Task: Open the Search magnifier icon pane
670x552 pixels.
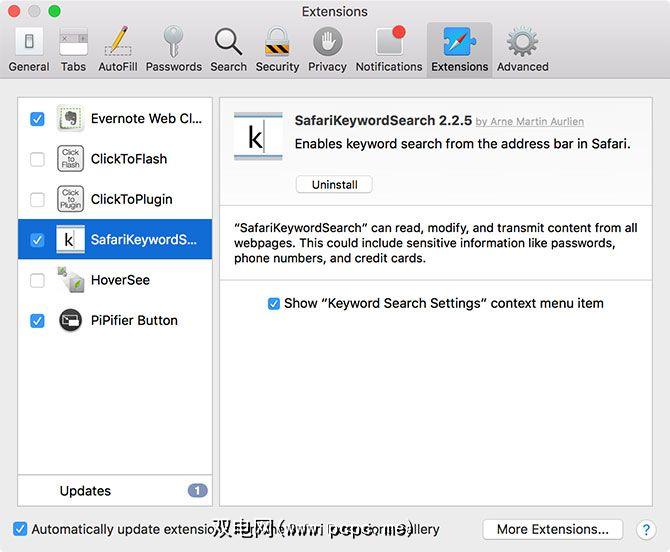Action: coord(228,42)
